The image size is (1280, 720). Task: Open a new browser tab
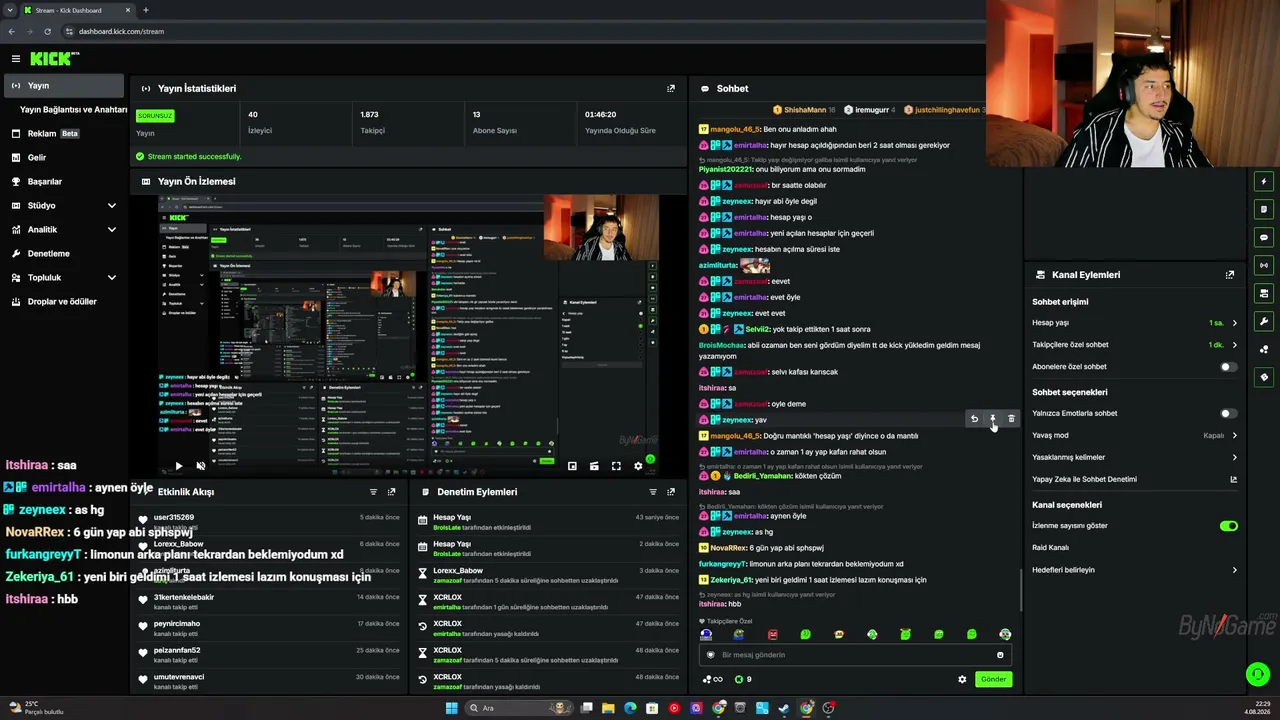click(146, 10)
